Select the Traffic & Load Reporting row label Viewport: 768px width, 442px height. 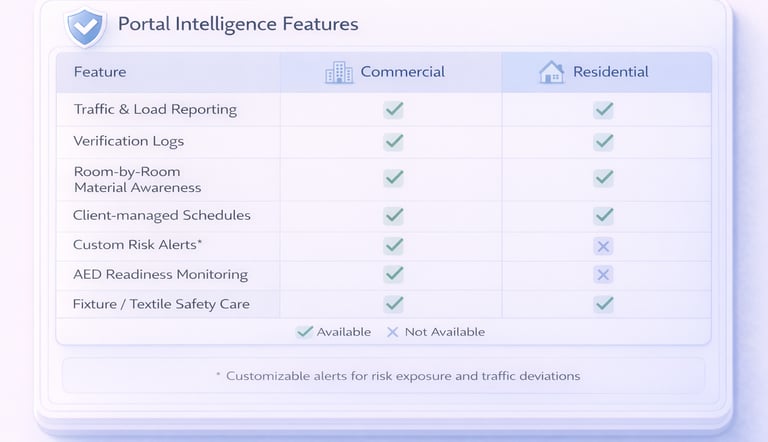pos(155,109)
